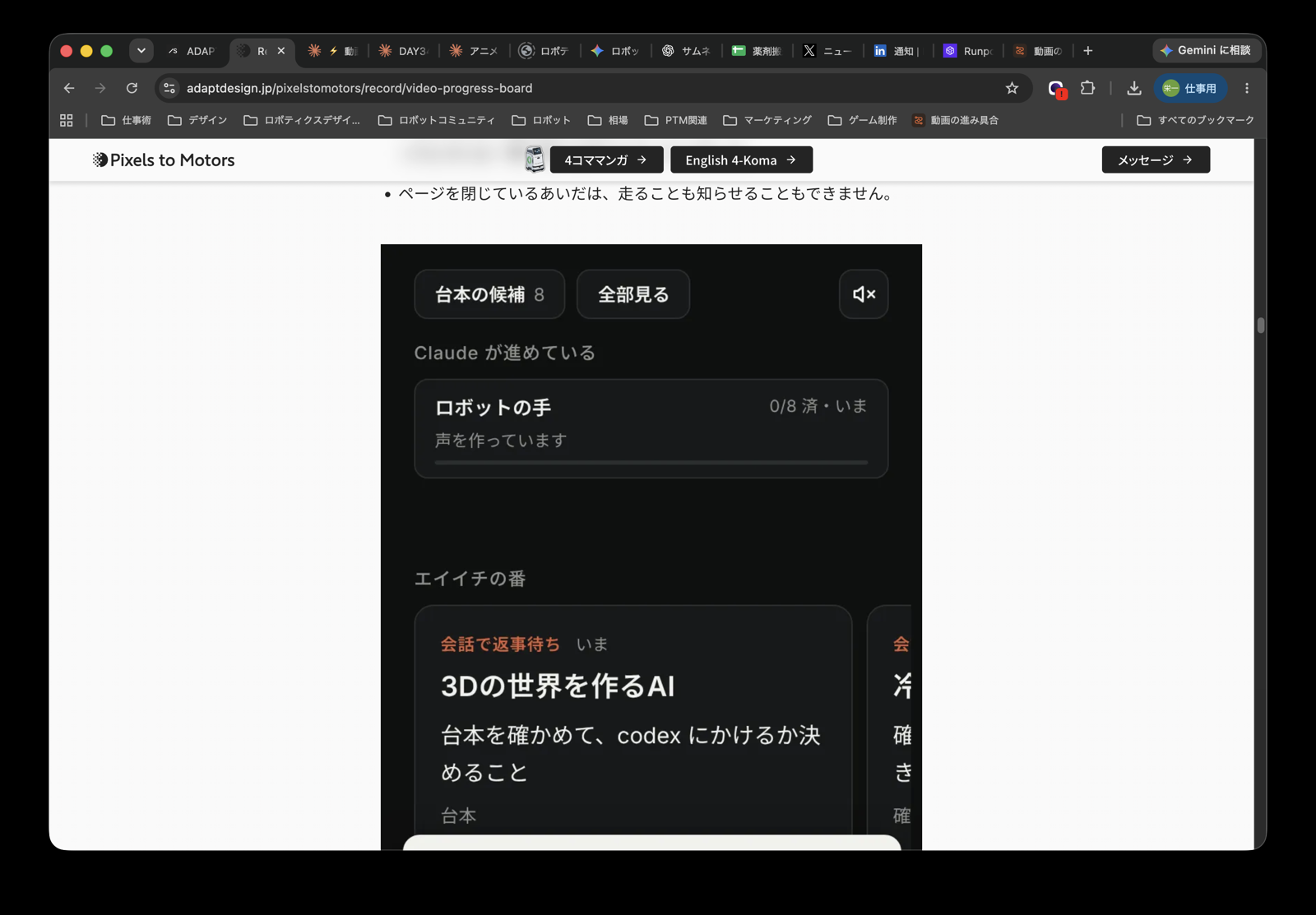Close the active Re tab
Image resolution: width=1316 pixels, height=915 pixels.
(x=281, y=51)
